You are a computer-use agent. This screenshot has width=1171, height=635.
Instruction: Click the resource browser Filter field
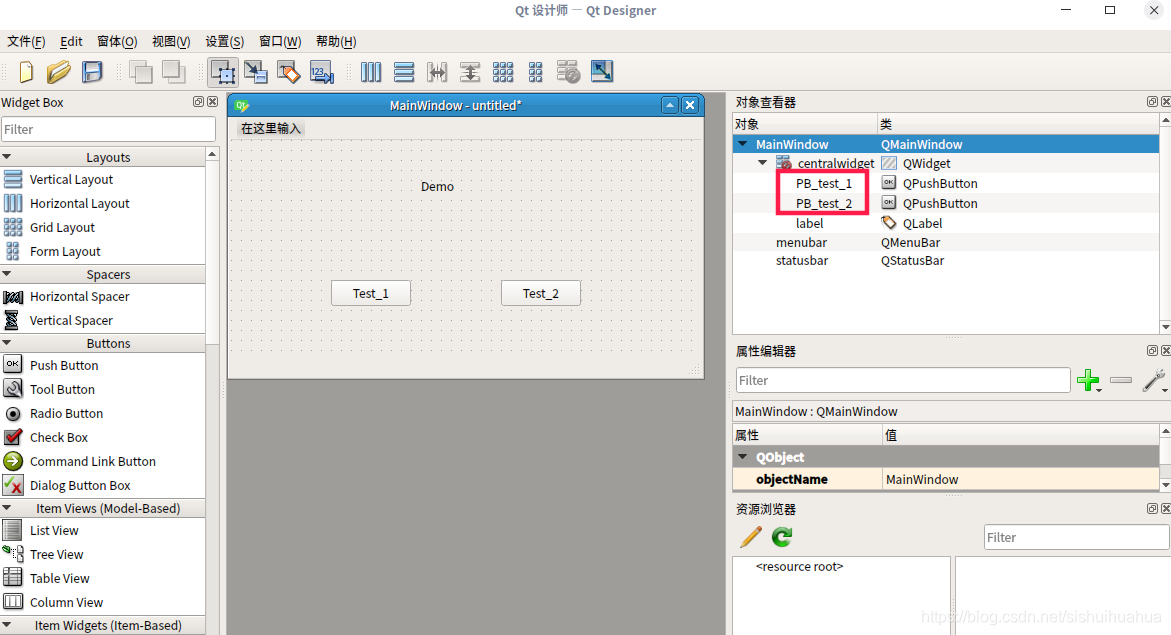1076,537
